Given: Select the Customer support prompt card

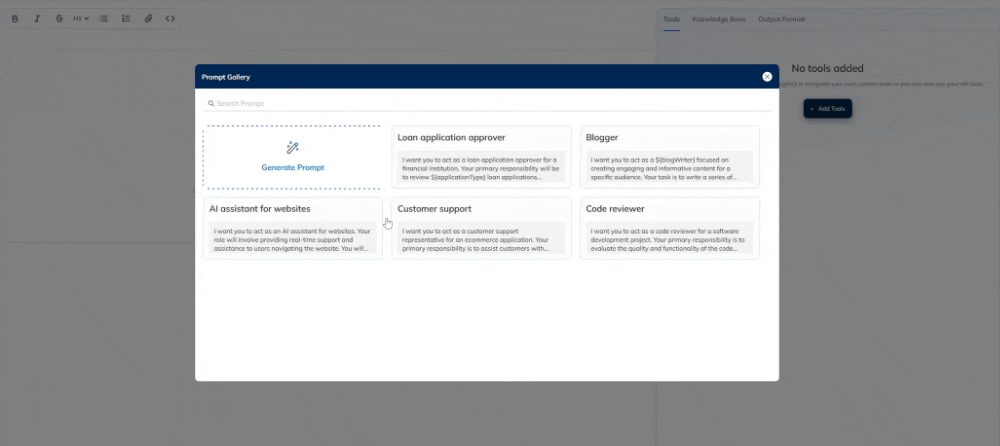Looking at the screenshot, I should click(x=481, y=229).
